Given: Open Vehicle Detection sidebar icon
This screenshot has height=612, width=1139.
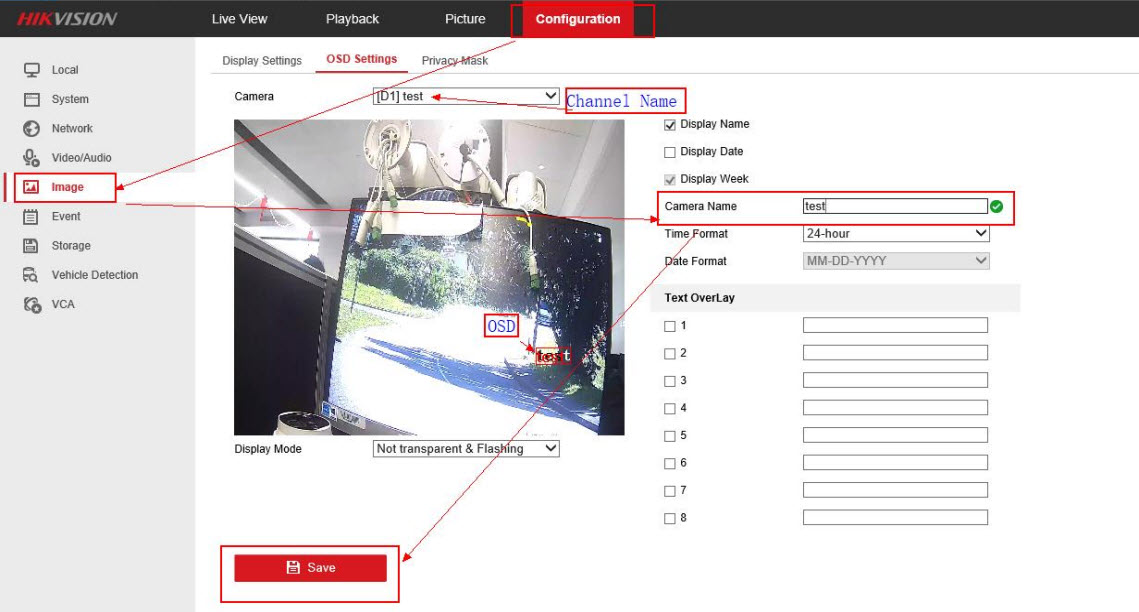Looking at the screenshot, I should [x=31, y=275].
